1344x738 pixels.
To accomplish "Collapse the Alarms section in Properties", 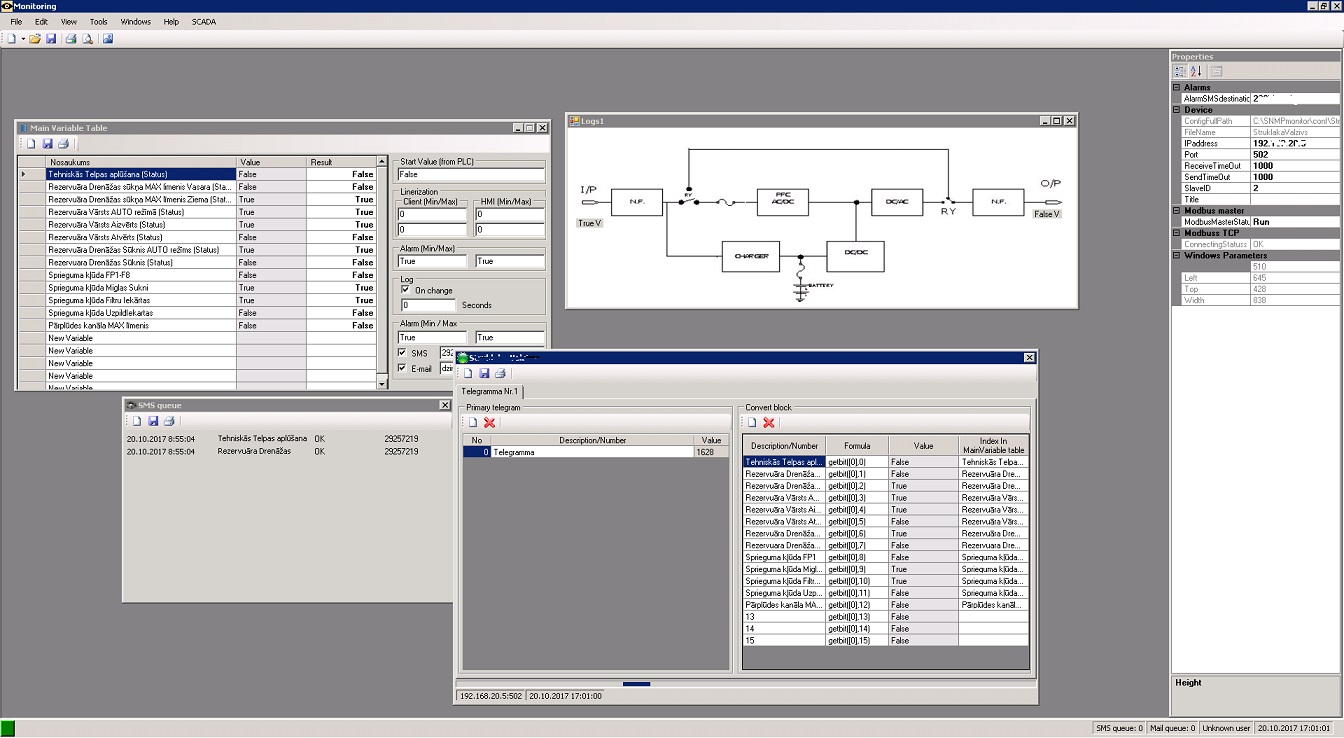I will tap(1177, 88).
